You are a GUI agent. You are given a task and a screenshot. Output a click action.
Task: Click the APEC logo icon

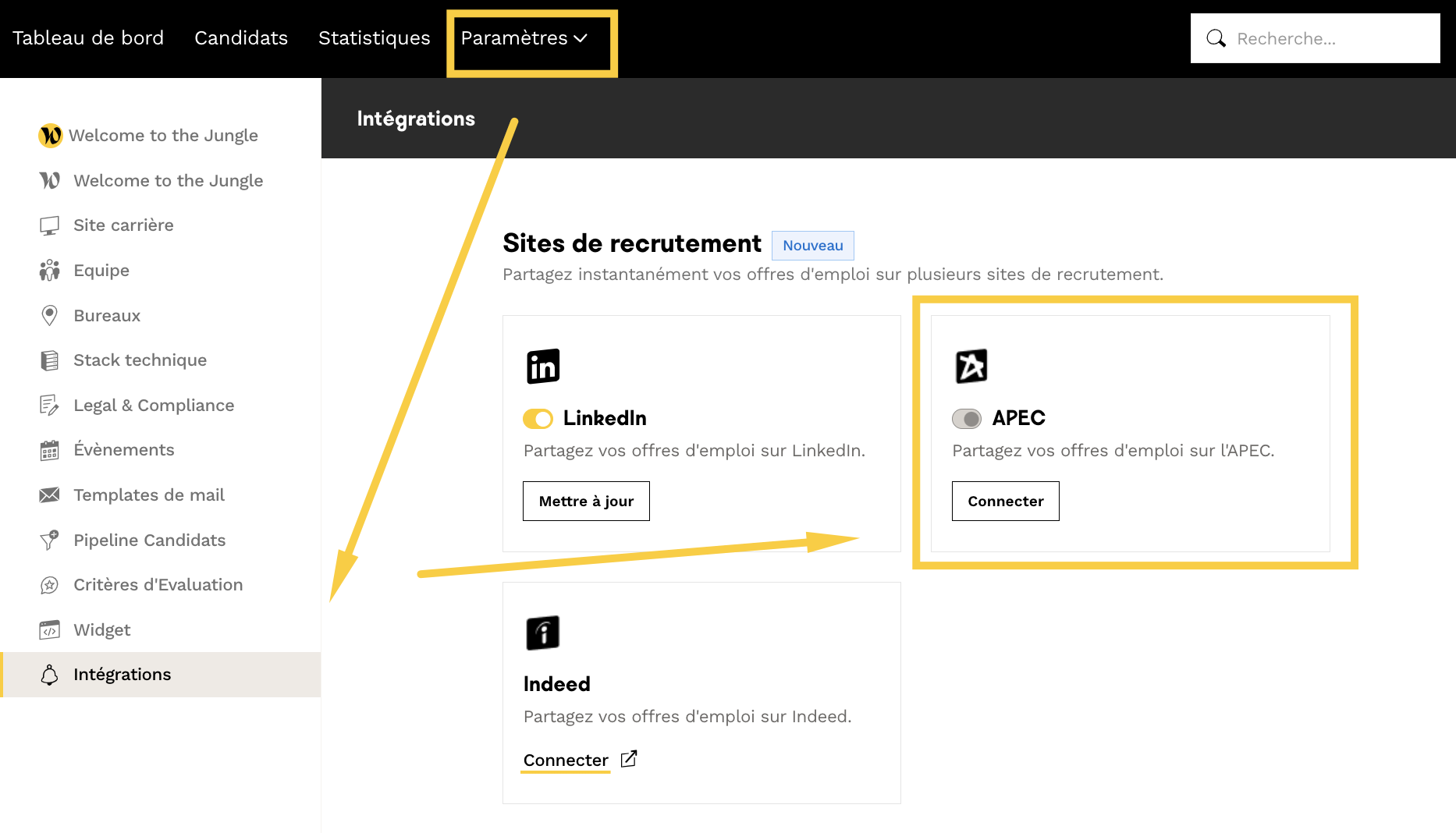(x=971, y=367)
